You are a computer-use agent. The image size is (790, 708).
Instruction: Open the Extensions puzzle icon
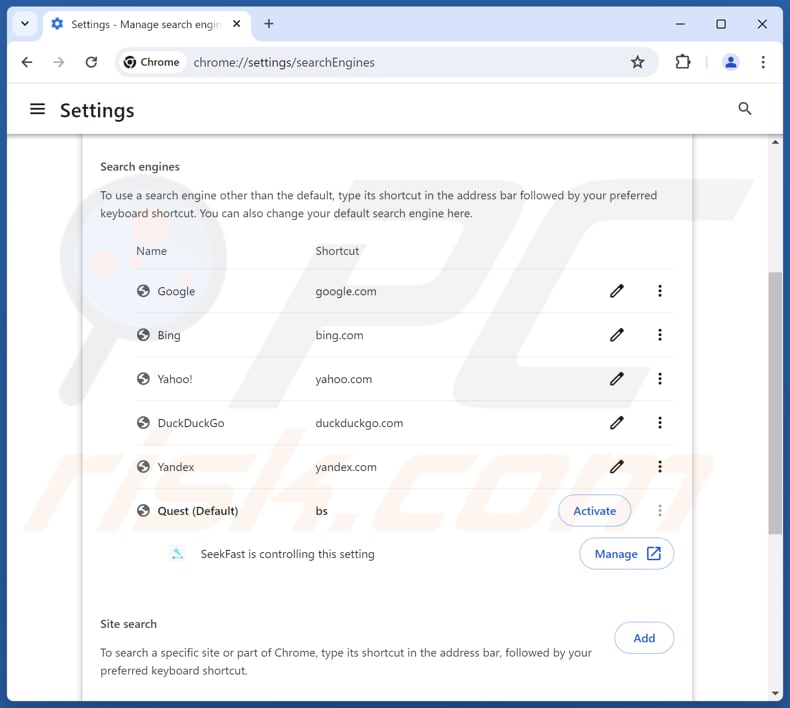(x=683, y=62)
